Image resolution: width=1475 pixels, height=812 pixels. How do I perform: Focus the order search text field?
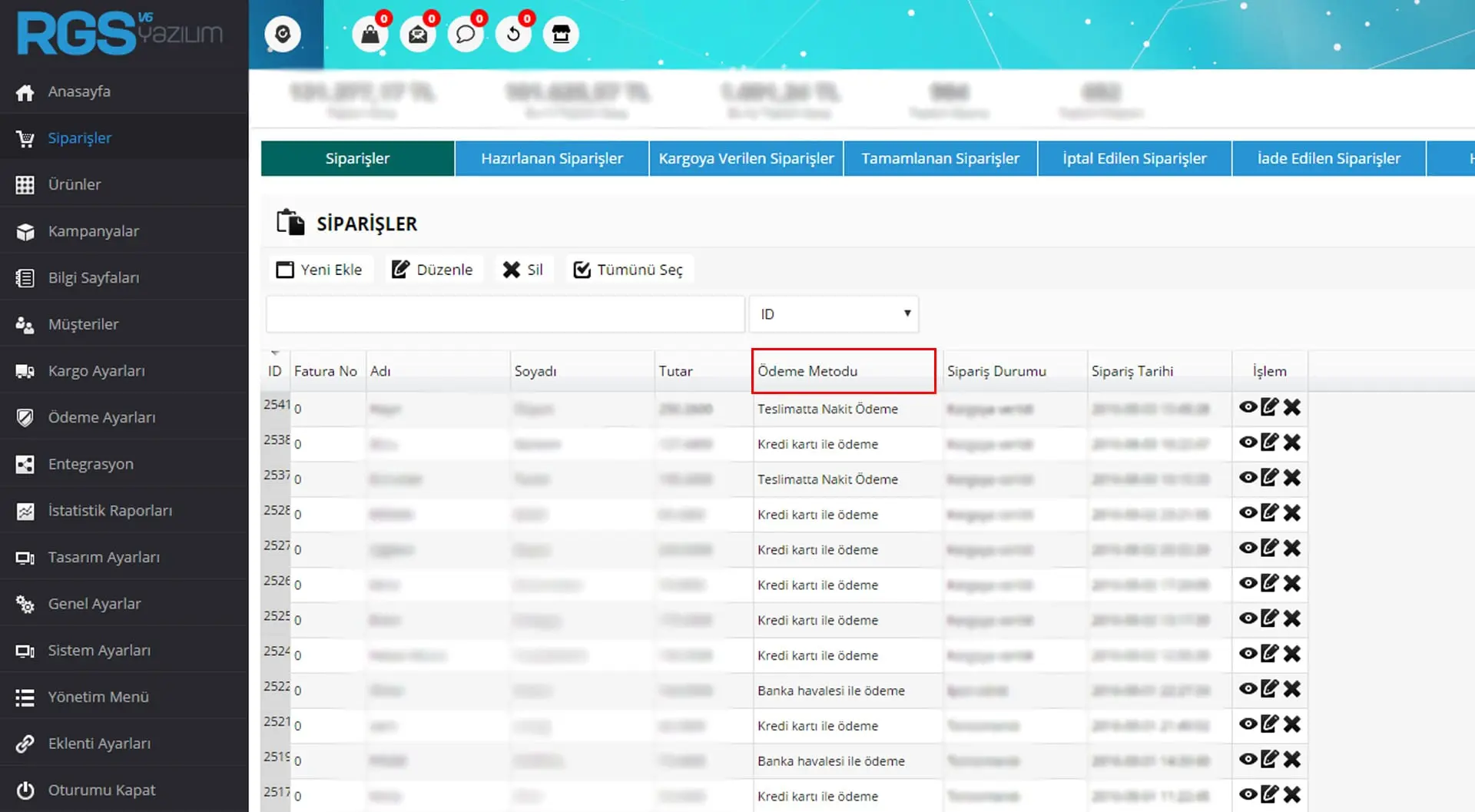click(x=505, y=314)
